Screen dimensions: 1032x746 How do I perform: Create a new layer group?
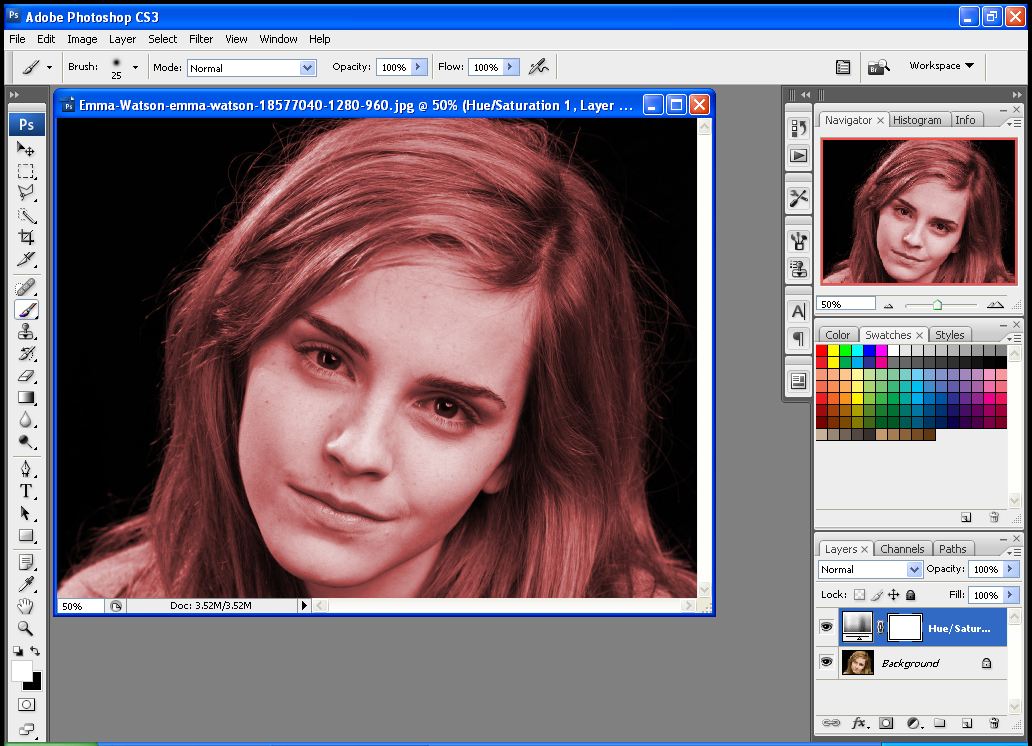point(940,723)
